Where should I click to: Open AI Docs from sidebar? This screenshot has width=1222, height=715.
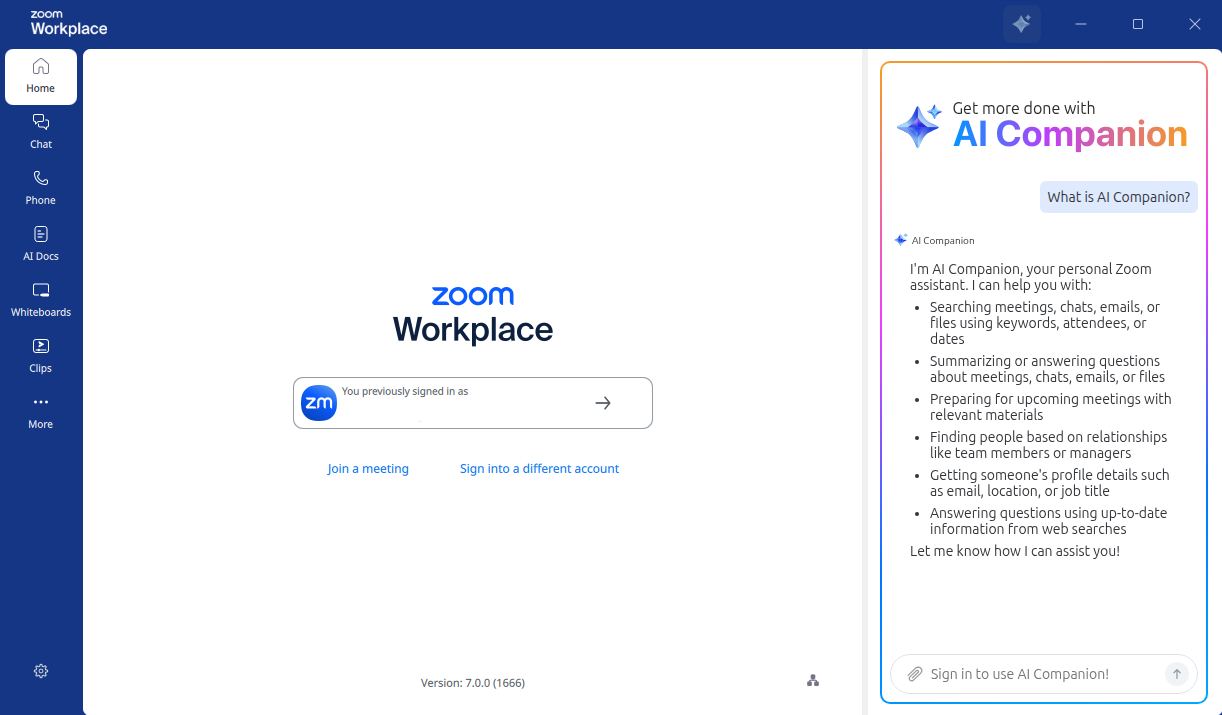click(x=41, y=243)
